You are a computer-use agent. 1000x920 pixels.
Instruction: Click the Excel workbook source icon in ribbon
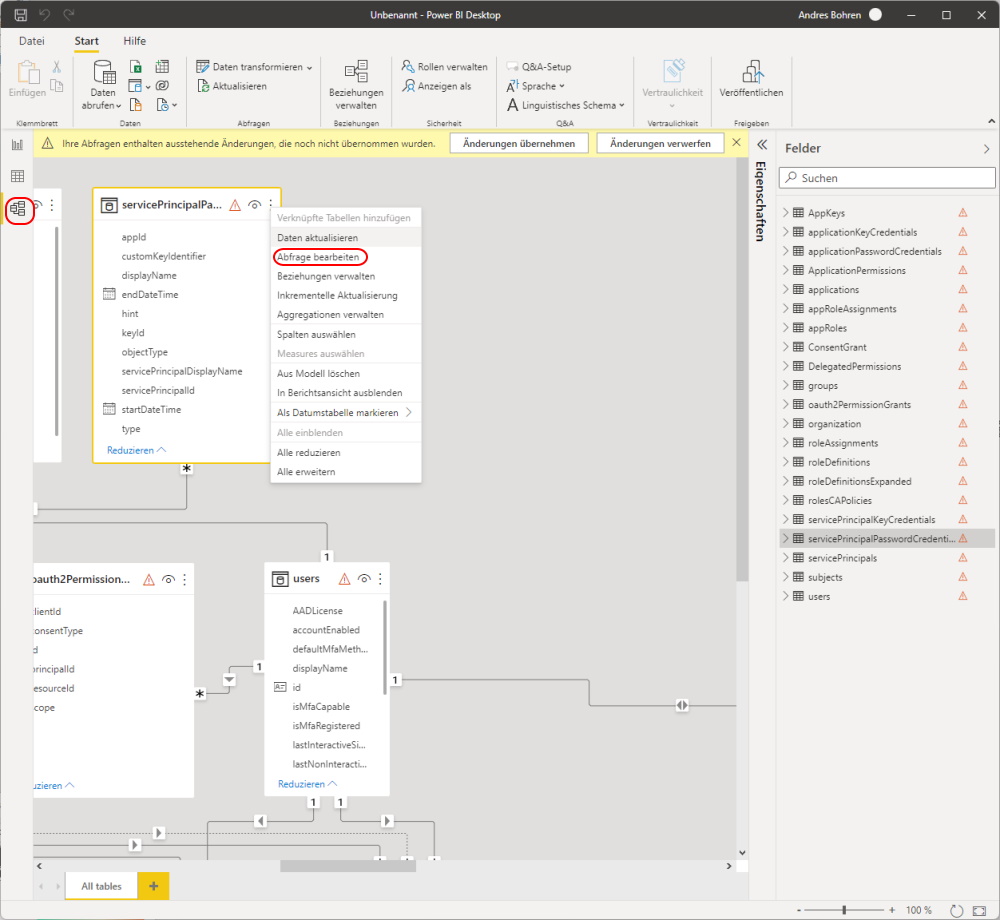point(135,66)
